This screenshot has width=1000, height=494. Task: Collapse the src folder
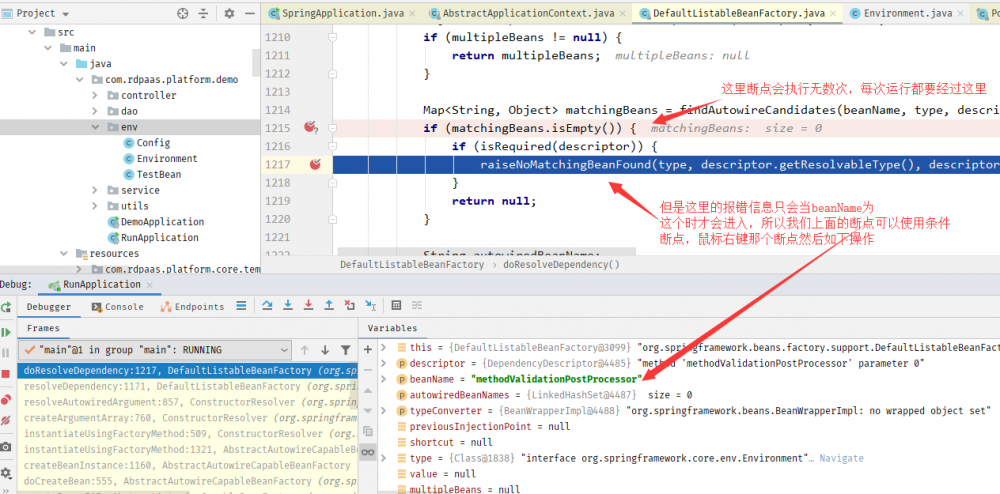click(33, 32)
